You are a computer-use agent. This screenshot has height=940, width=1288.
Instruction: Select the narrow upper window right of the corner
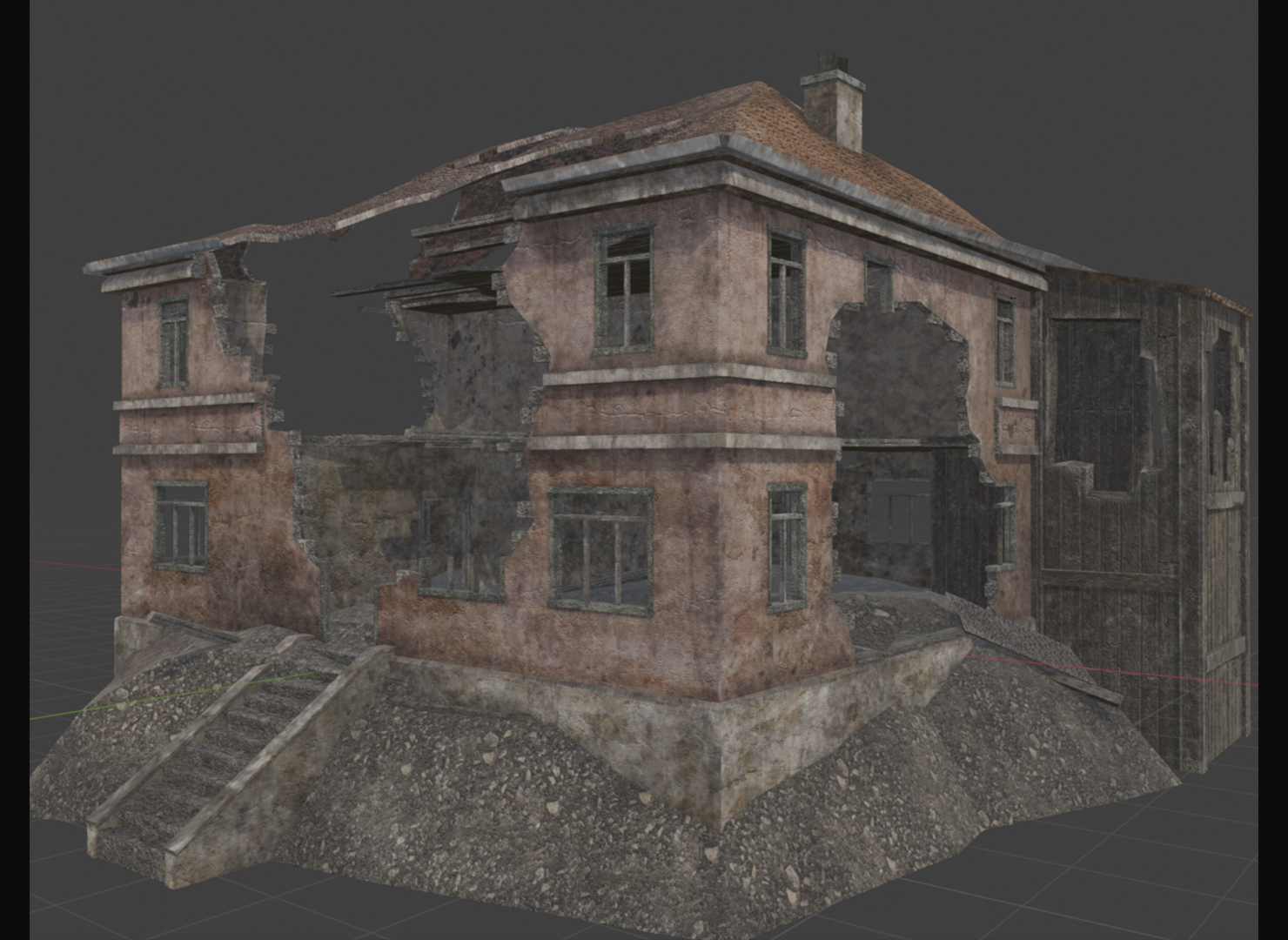[x=786, y=292]
